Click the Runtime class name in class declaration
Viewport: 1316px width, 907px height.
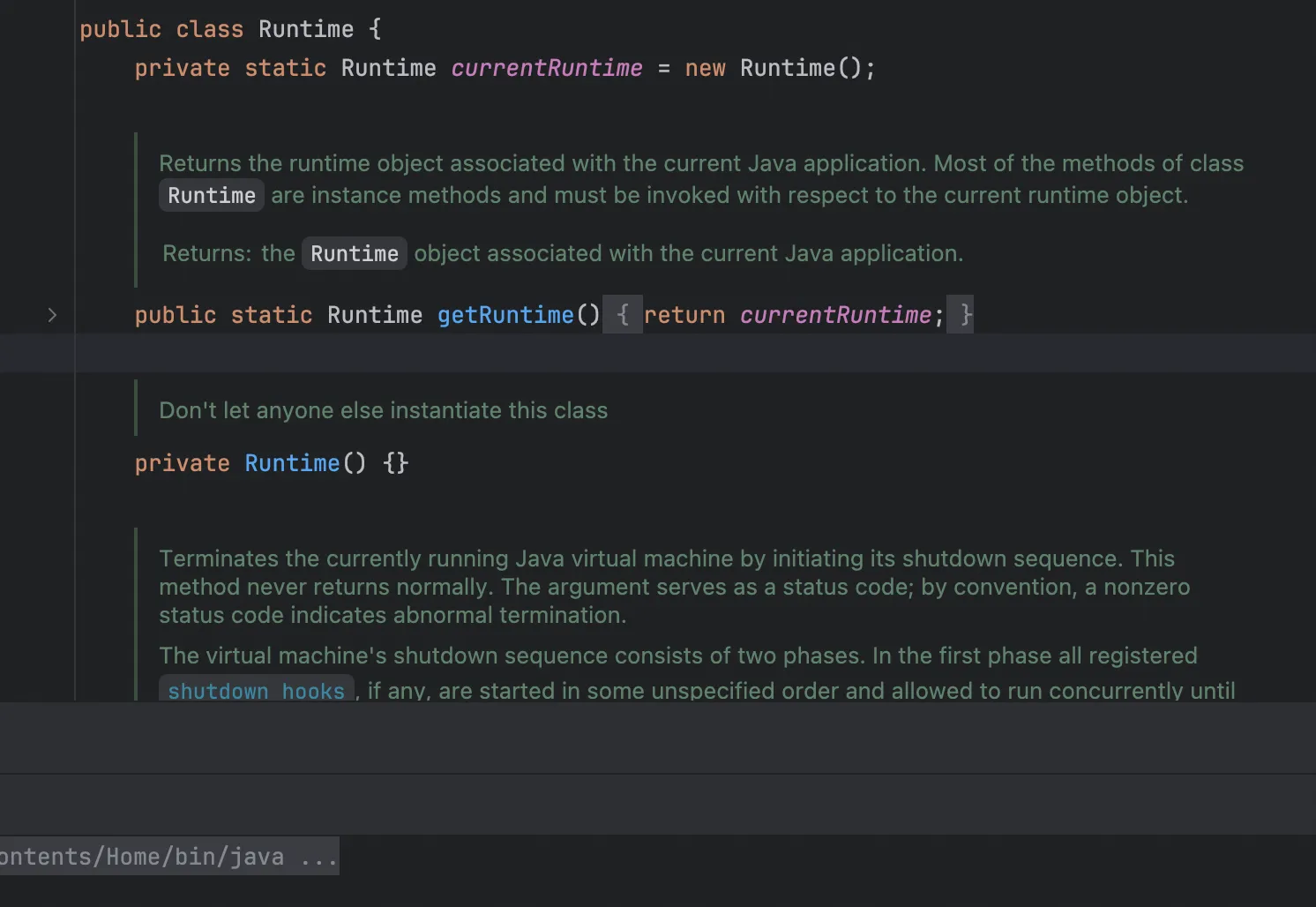pyautogui.click(x=305, y=29)
